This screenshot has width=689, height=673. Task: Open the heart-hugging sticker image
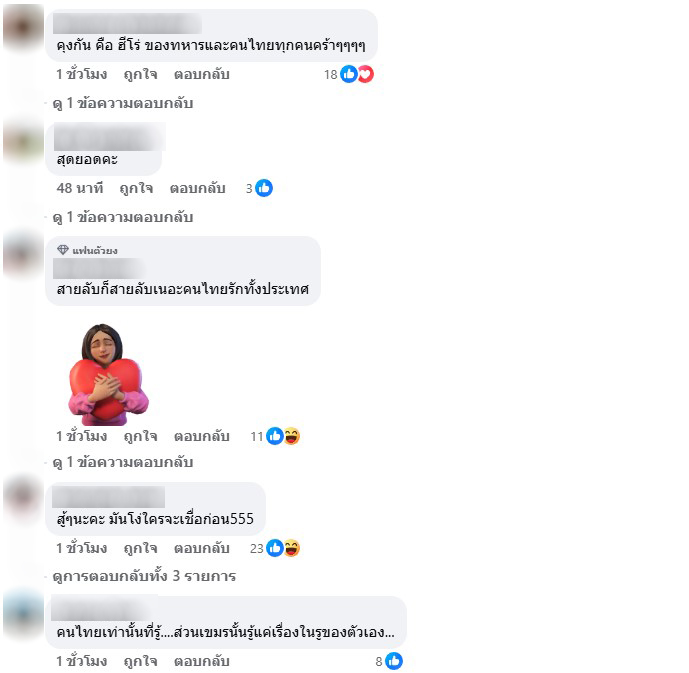109,374
